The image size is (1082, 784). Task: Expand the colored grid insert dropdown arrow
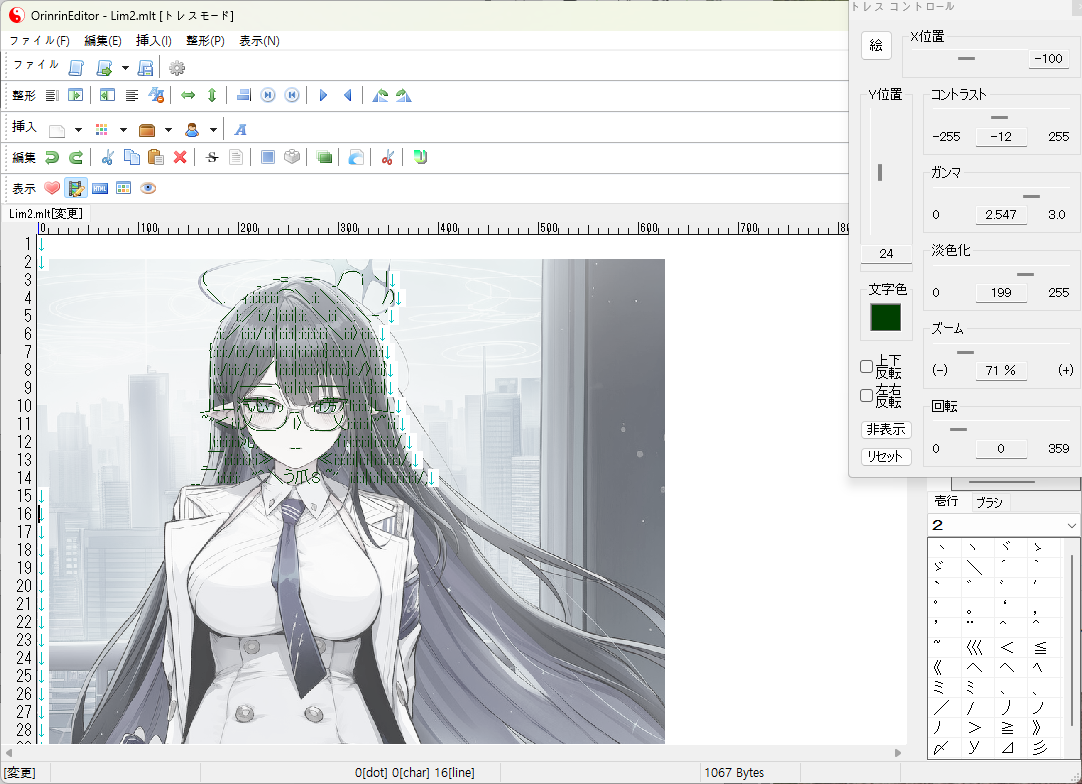point(123,130)
